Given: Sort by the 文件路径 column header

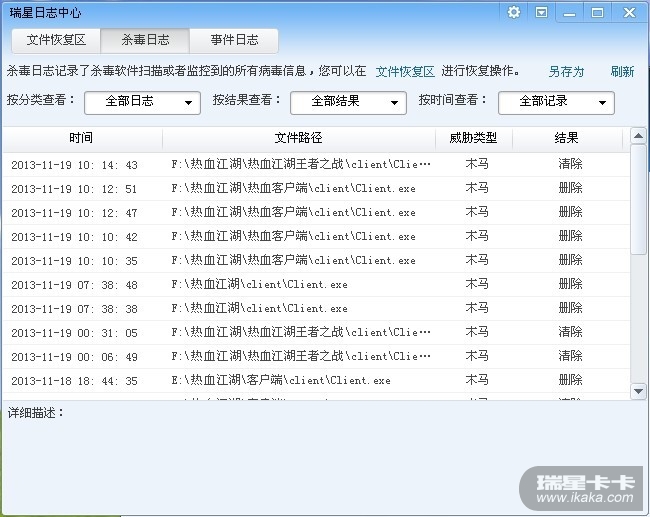Looking at the screenshot, I should pyautogui.click(x=298, y=138).
